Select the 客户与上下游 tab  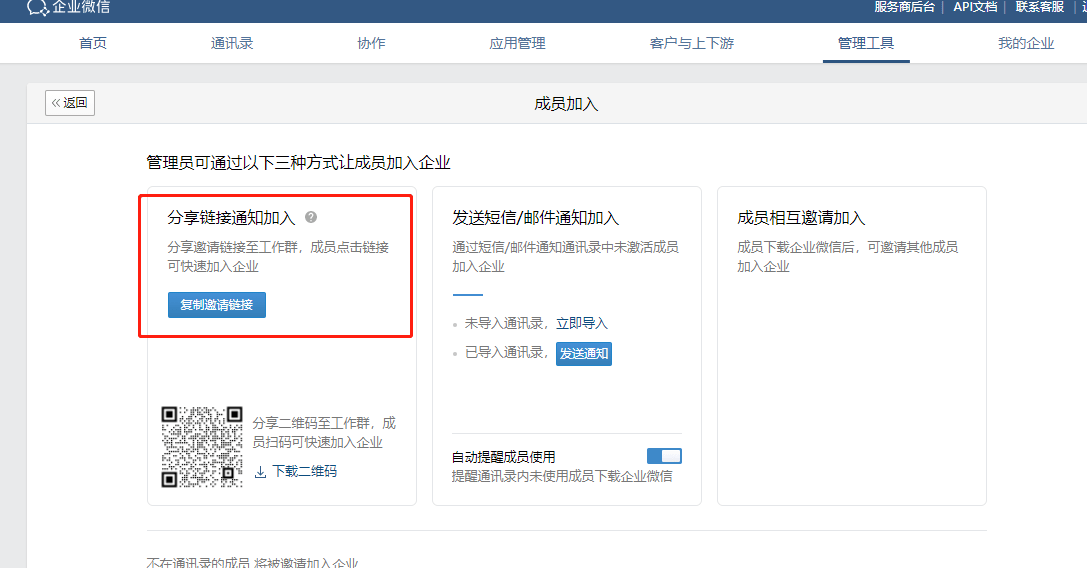(x=692, y=43)
